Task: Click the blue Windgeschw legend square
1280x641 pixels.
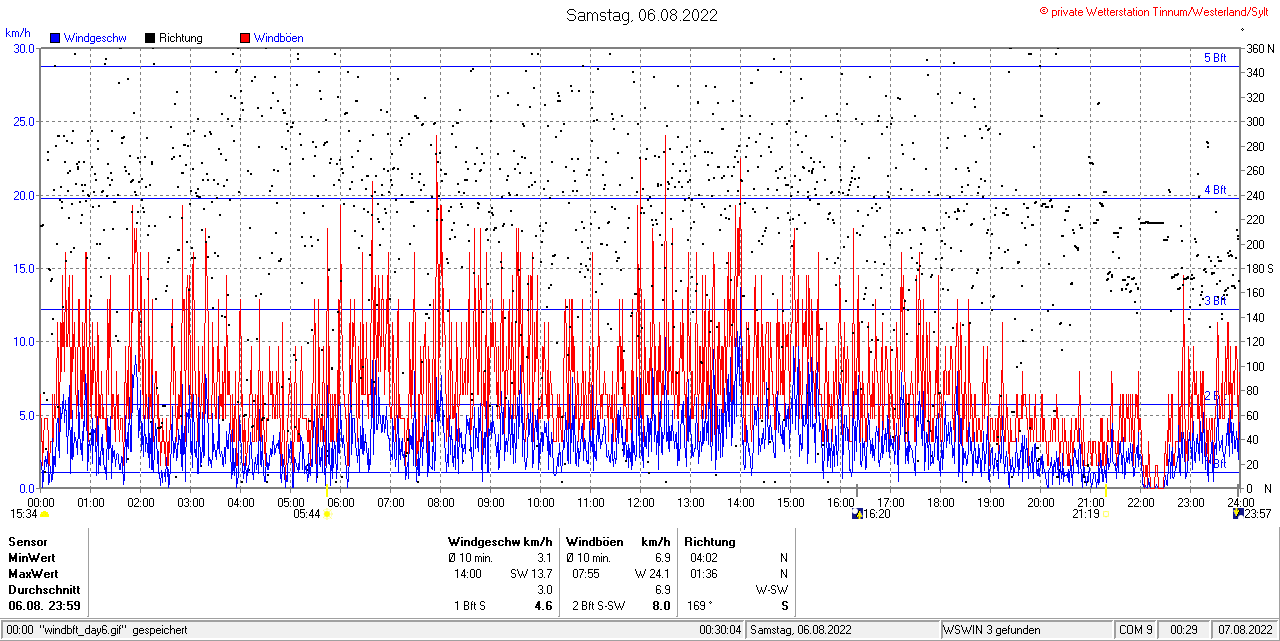Action: tap(55, 38)
